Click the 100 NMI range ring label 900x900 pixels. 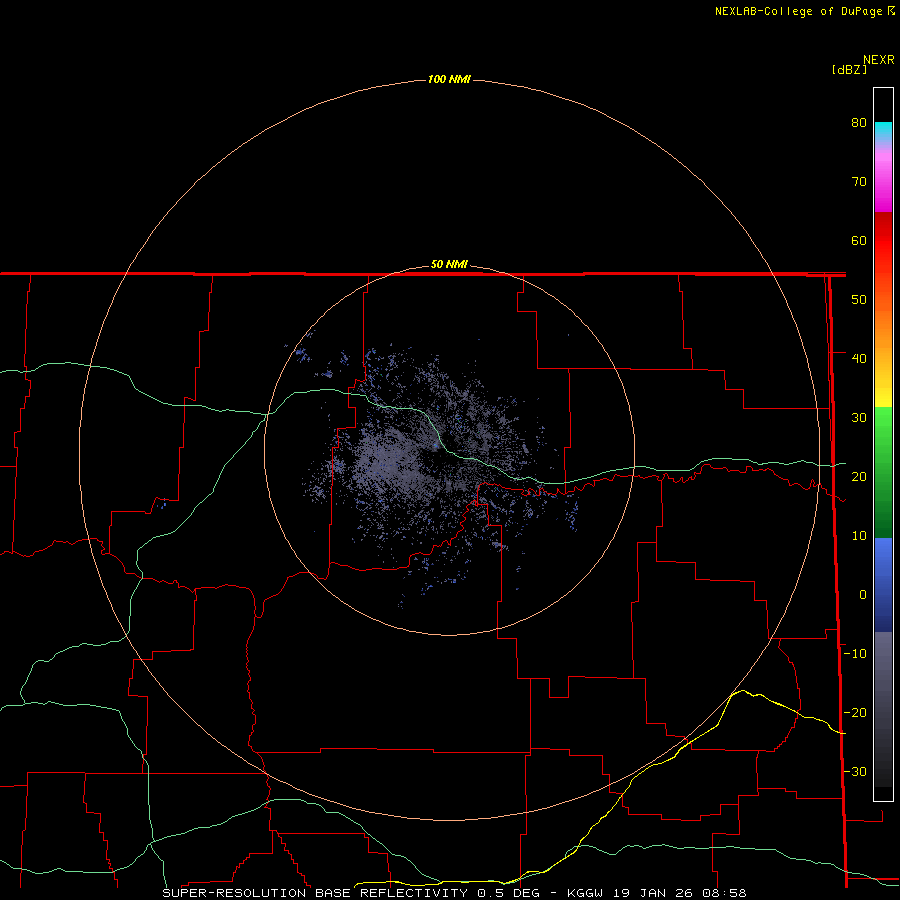(449, 79)
